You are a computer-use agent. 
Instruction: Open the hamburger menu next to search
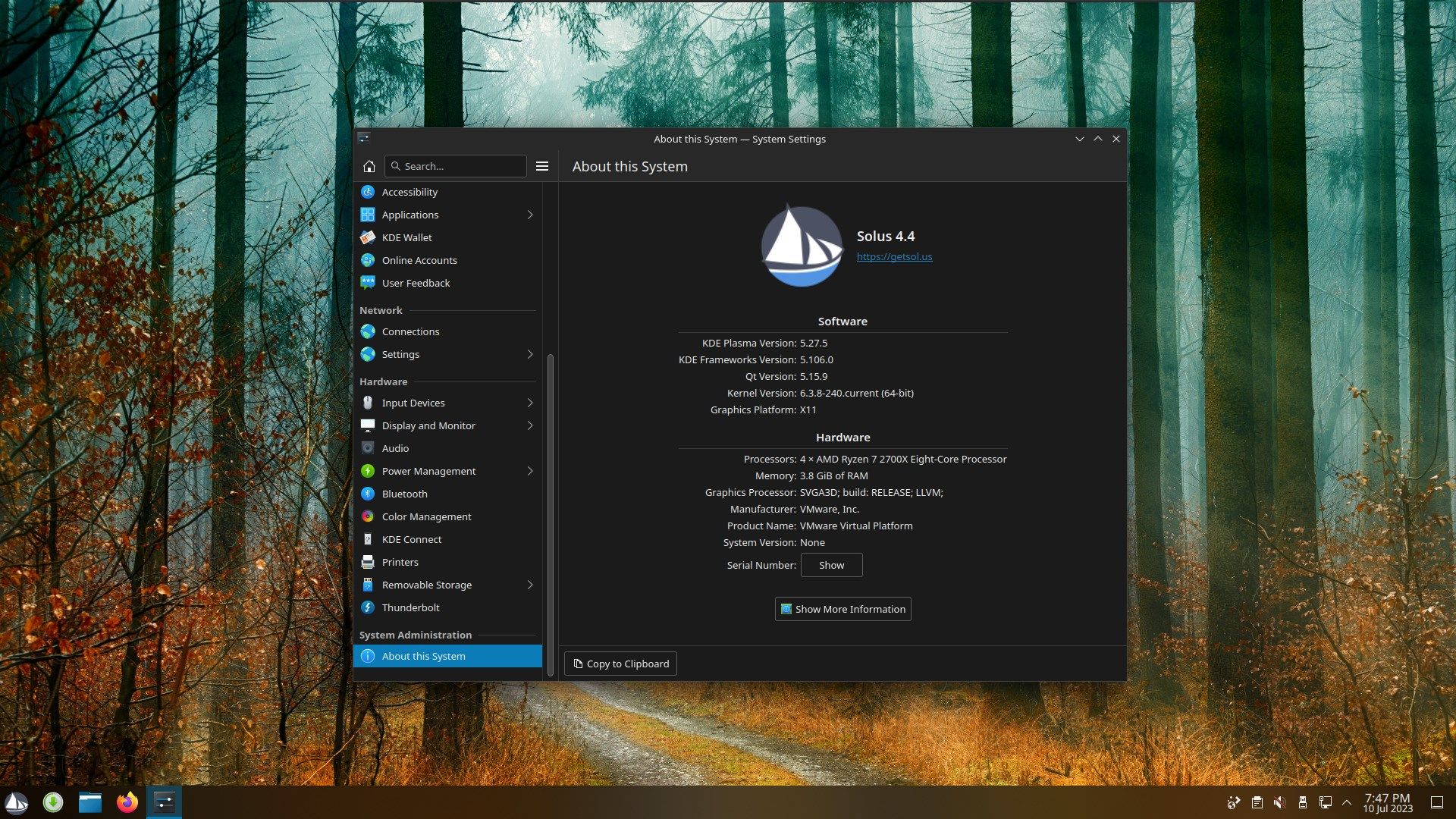(x=543, y=165)
